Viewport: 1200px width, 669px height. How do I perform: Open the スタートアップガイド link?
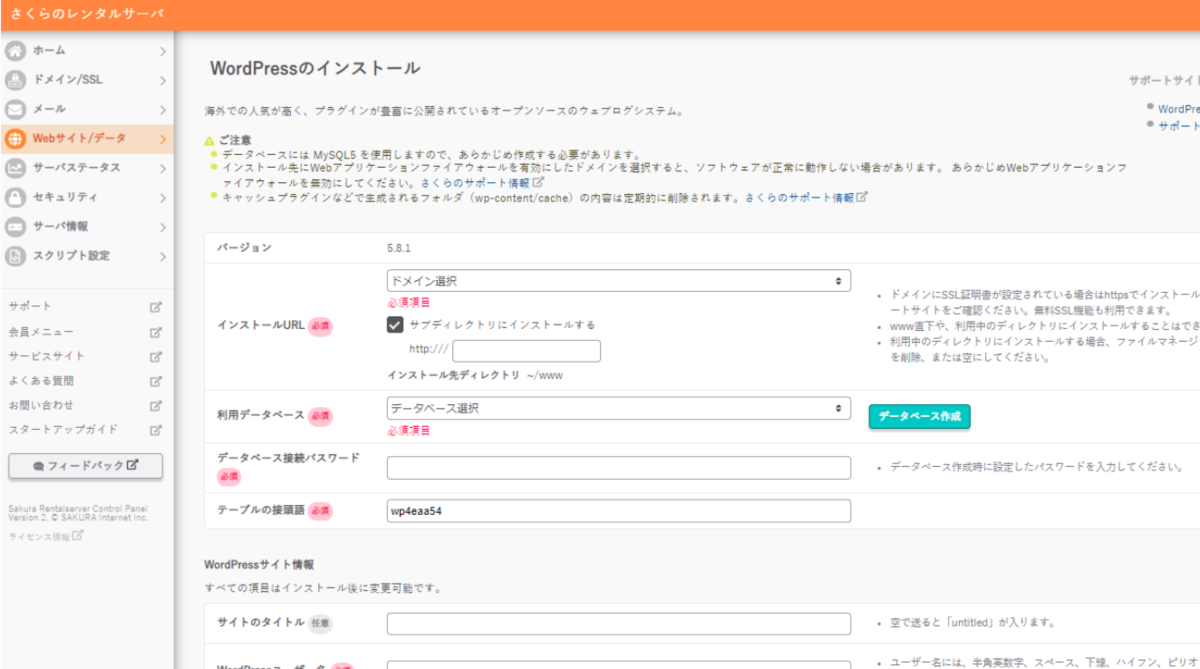point(63,430)
